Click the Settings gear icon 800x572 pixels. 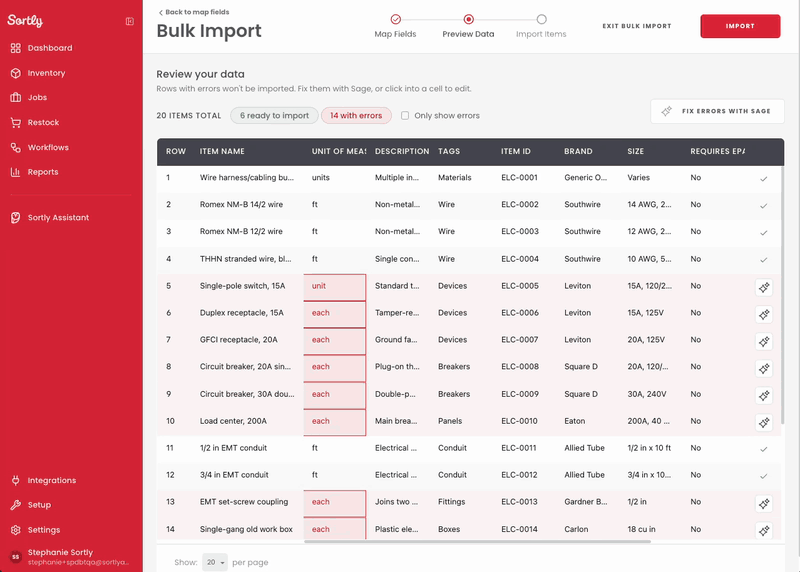(16, 530)
